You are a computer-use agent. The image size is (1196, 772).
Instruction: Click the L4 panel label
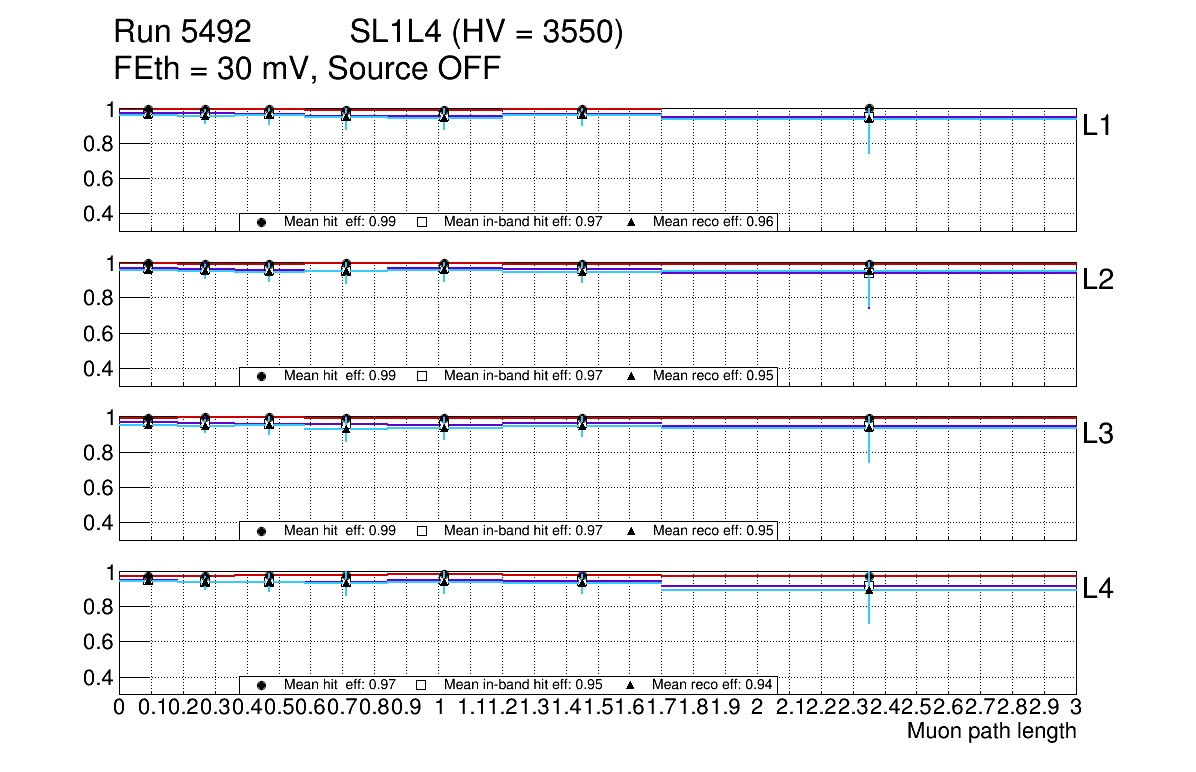1098,590
